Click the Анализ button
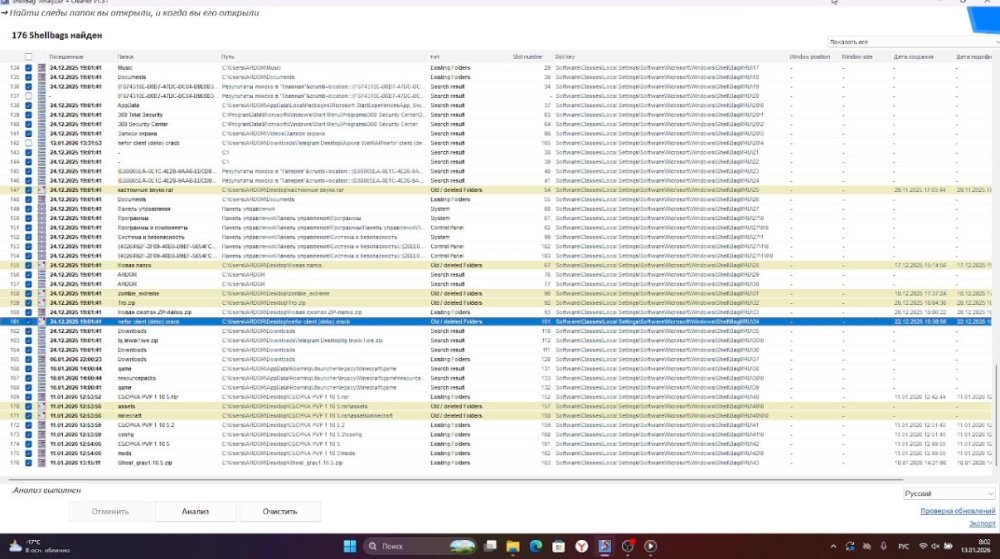1000x559 pixels. tap(195, 511)
